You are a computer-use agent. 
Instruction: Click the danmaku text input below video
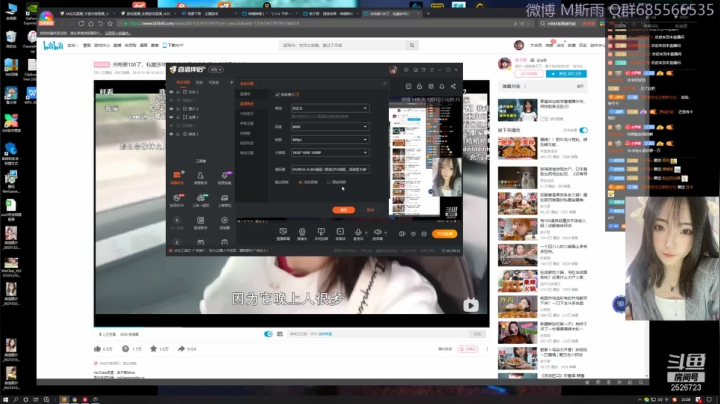click(378, 334)
